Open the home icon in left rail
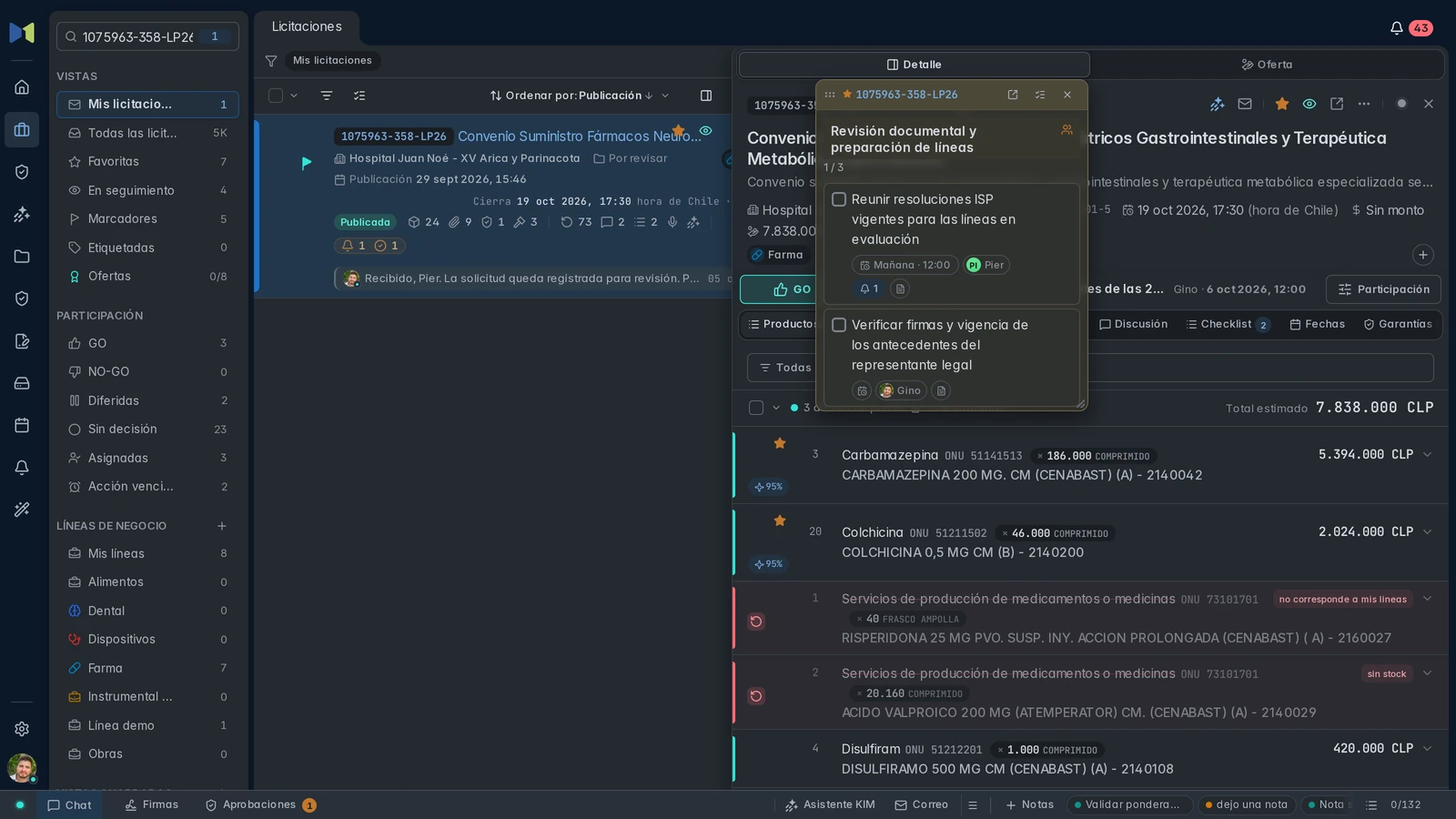 [x=22, y=87]
